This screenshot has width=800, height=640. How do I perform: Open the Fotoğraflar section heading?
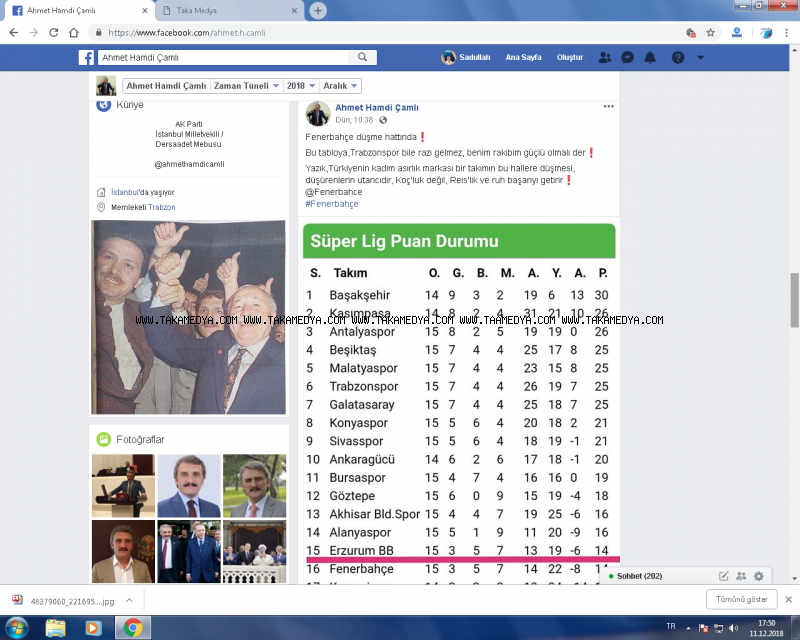click(140, 439)
